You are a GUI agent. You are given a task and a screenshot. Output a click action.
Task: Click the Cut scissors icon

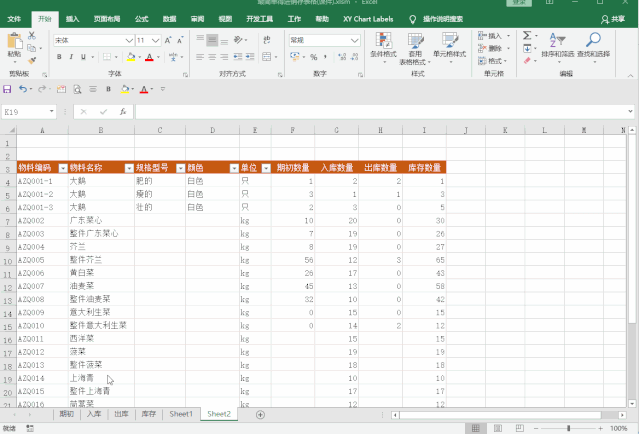pyautogui.click(x=33, y=36)
